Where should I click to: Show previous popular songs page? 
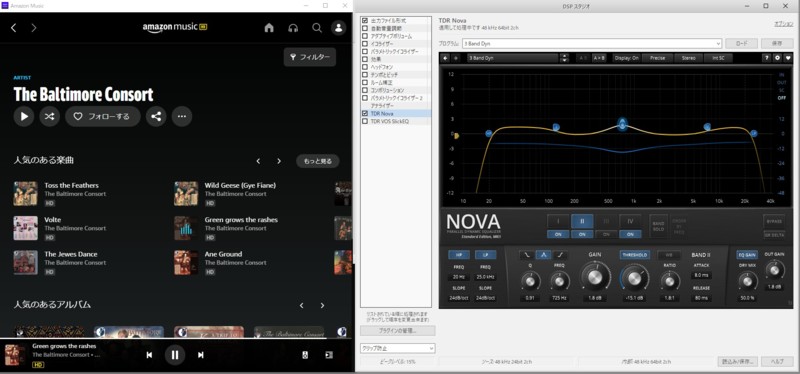point(258,161)
